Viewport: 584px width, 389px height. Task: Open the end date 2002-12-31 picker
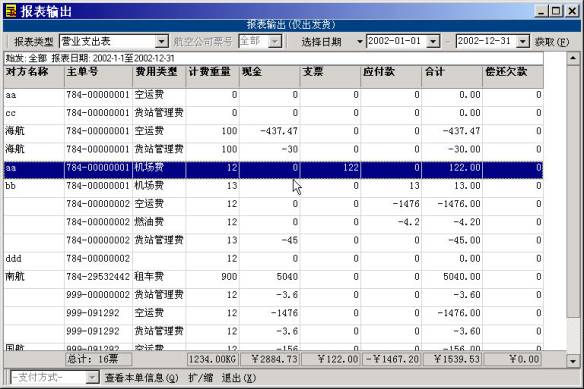click(523, 41)
